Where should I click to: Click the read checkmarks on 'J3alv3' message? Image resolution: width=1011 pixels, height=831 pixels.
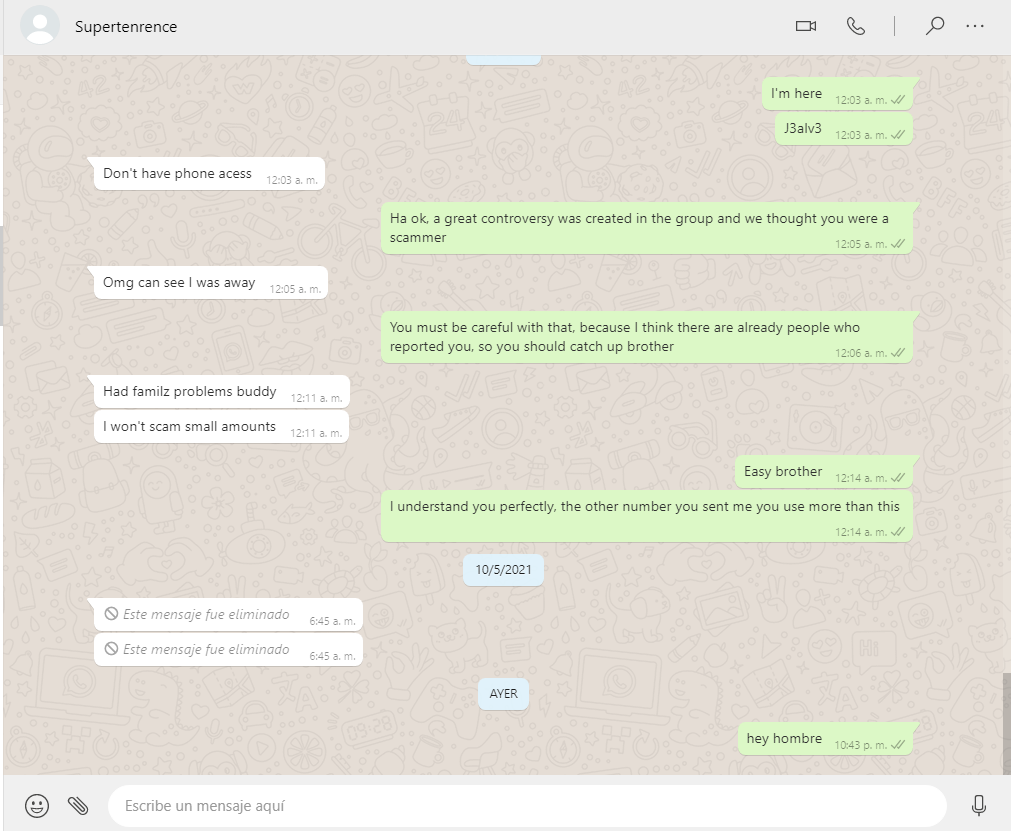click(x=898, y=135)
